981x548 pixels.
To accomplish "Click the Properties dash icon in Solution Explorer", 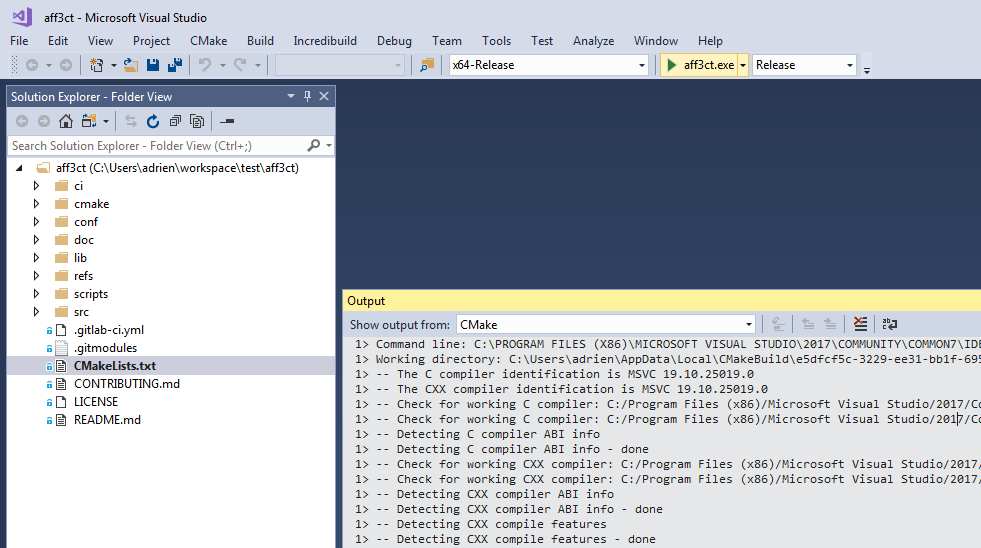I will click(227, 121).
